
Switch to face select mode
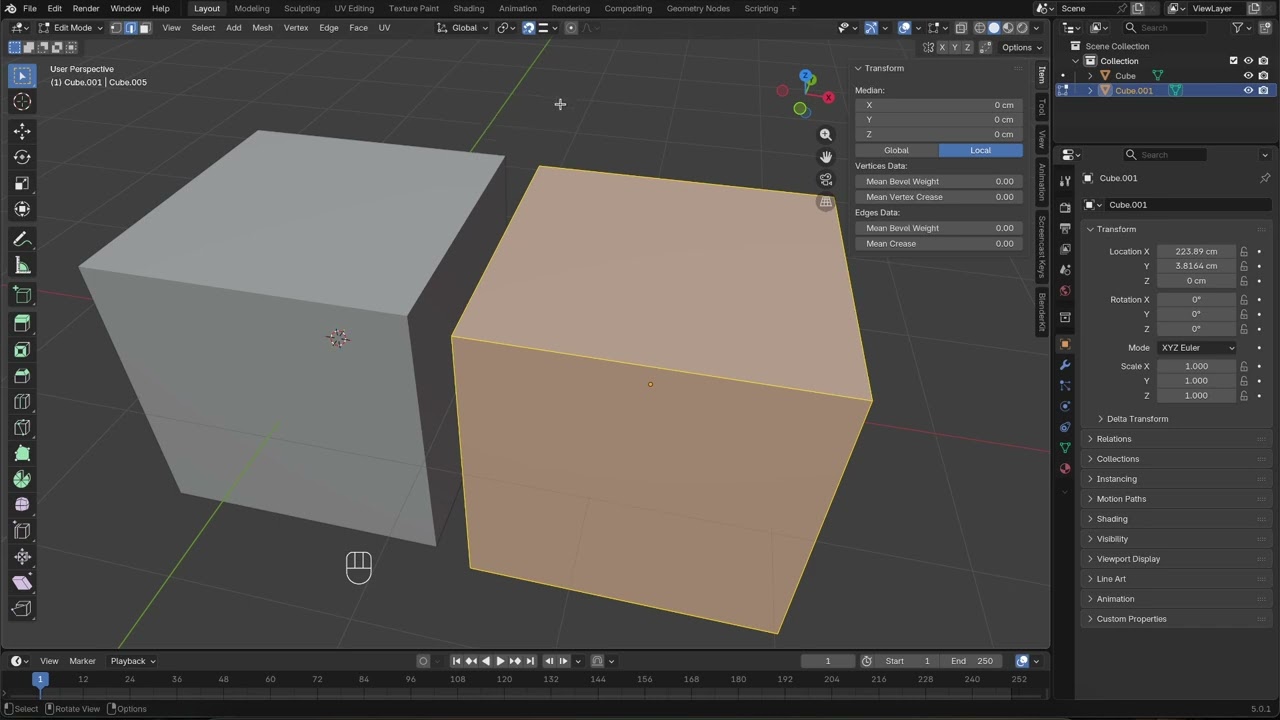tap(144, 28)
